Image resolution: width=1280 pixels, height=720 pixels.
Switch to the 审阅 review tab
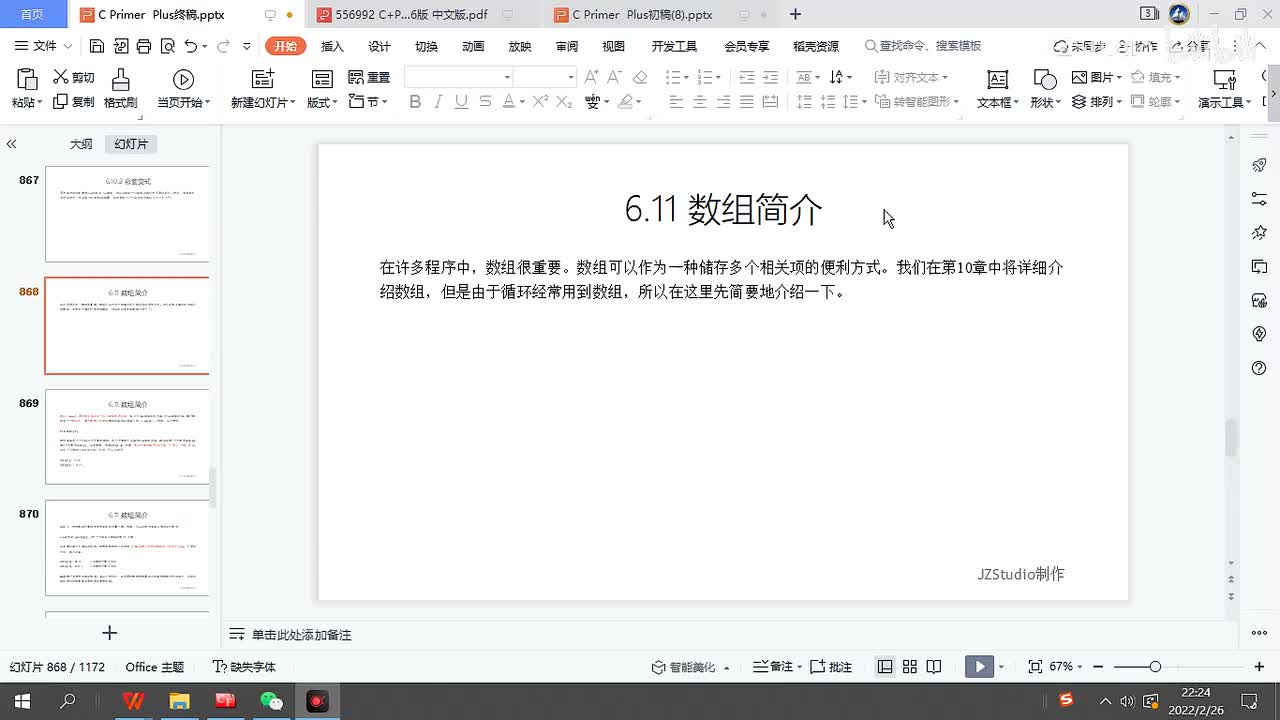pyautogui.click(x=567, y=46)
